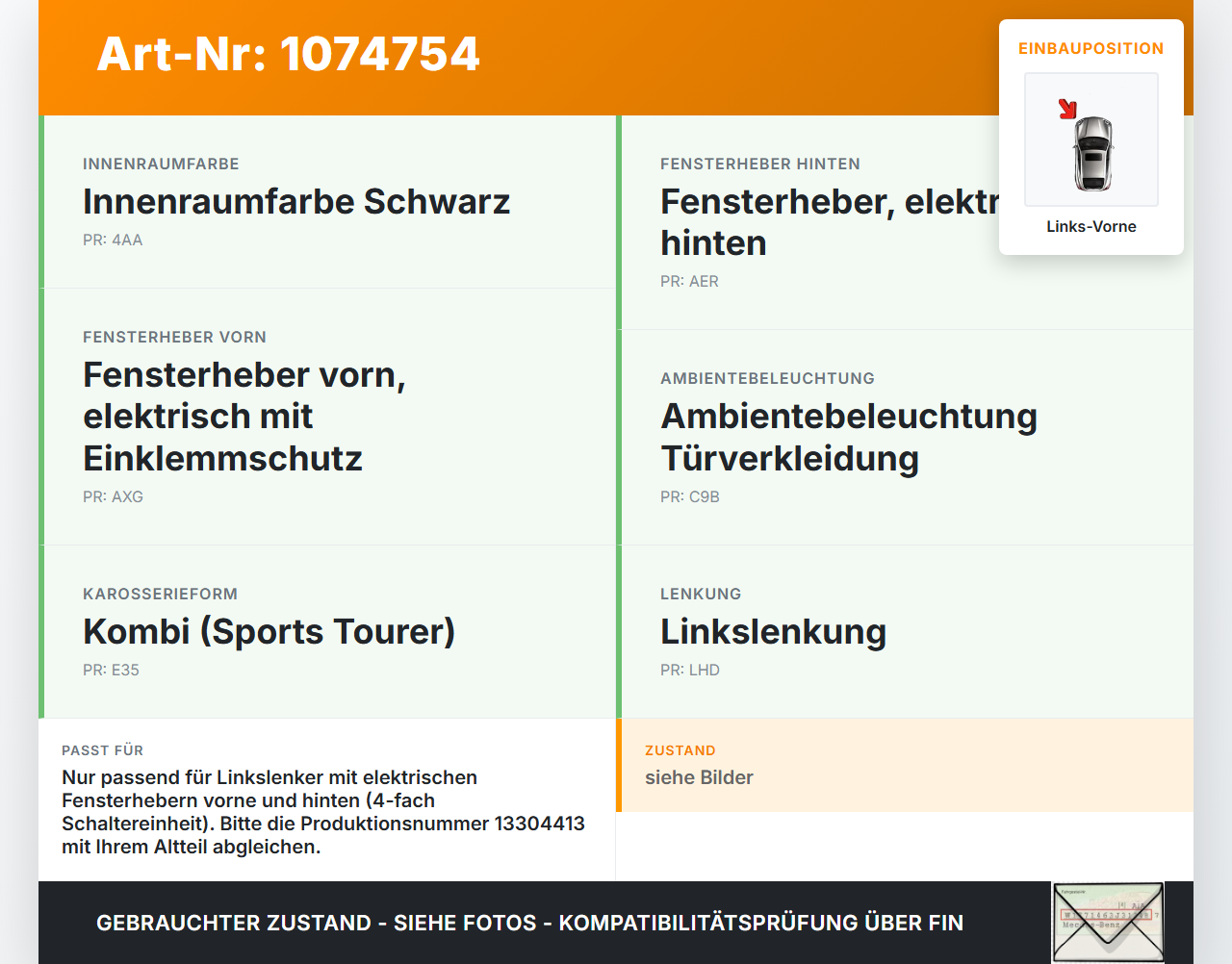Click the siehe Bilder condition text
Screen dimensions: 1232x964
point(699,777)
